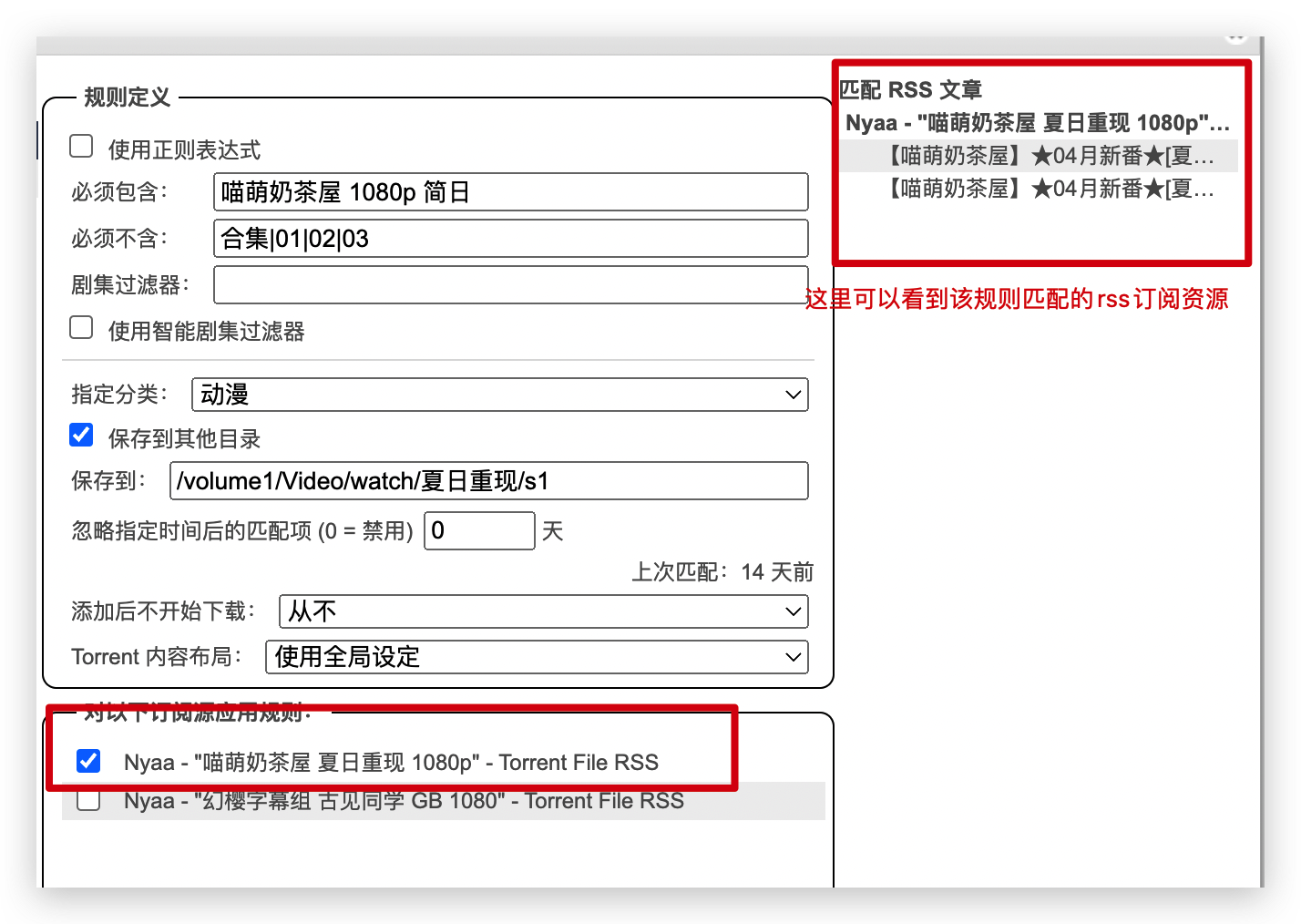Screen dimensions: 1301x924
Task: Focus the 必须不含 input with 合集|01|02|03
Action: (x=510, y=239)
